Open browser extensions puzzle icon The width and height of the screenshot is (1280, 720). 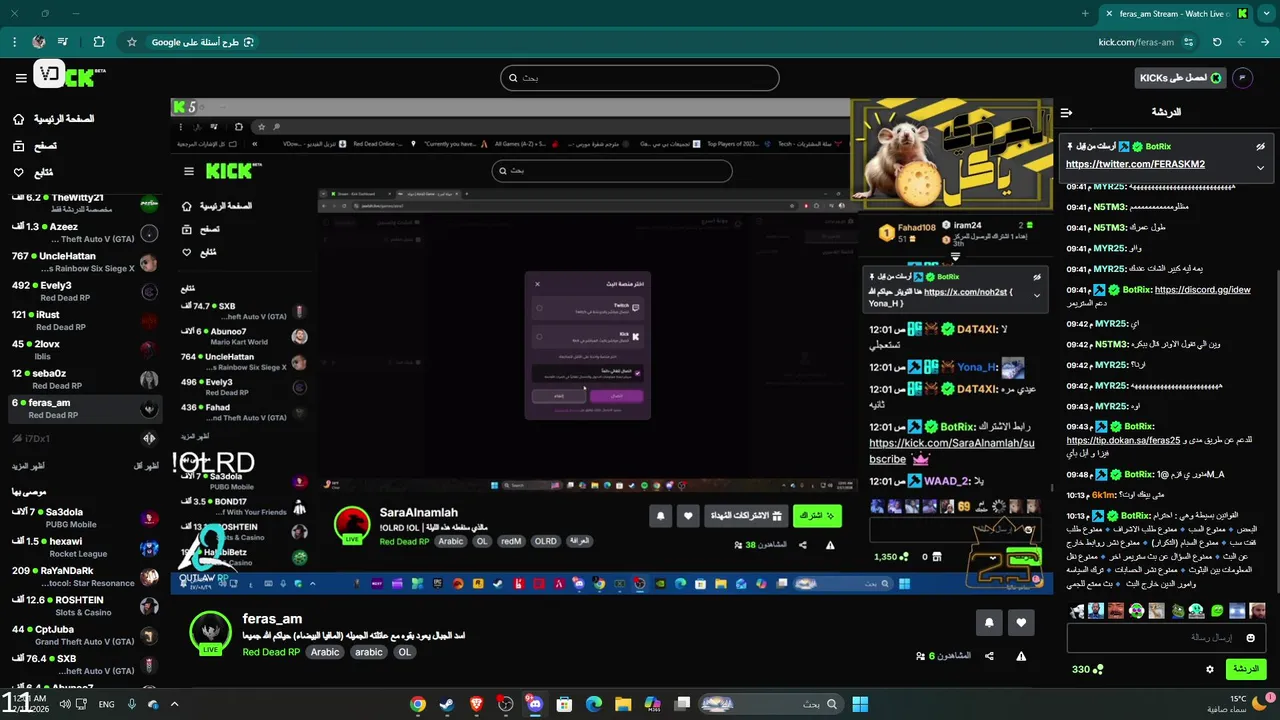pos(98,42)
